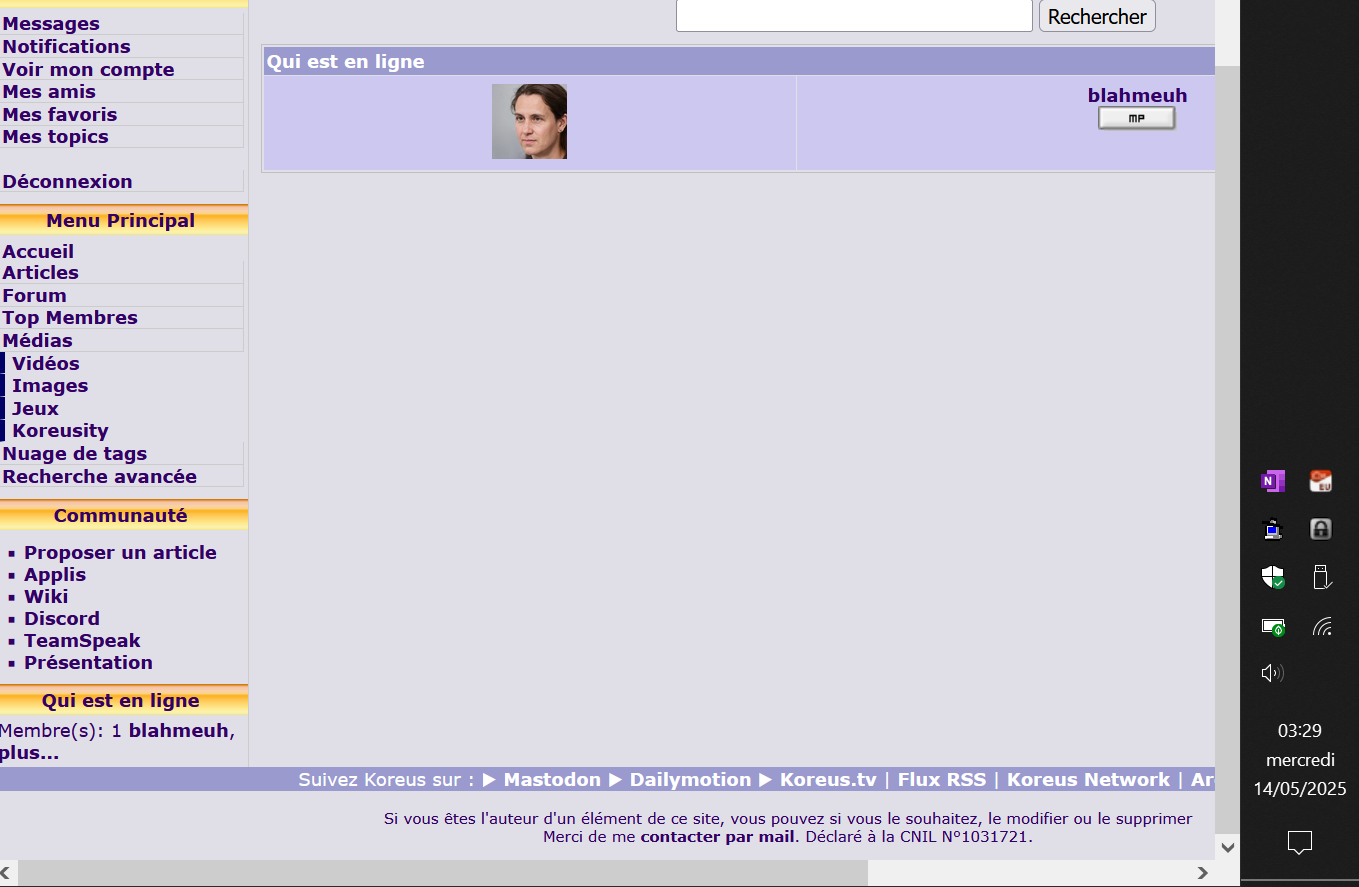Click the Windows Security shield icon
The height and width of the screenshot is (887, 1359).
tap(1272, 577)
